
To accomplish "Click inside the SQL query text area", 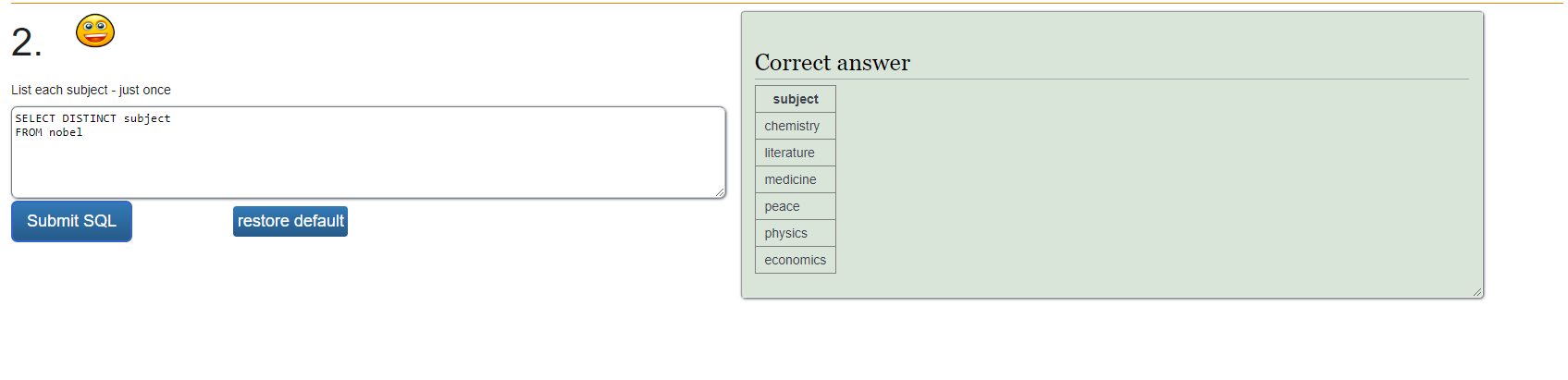I will click(x=368, y=153).
